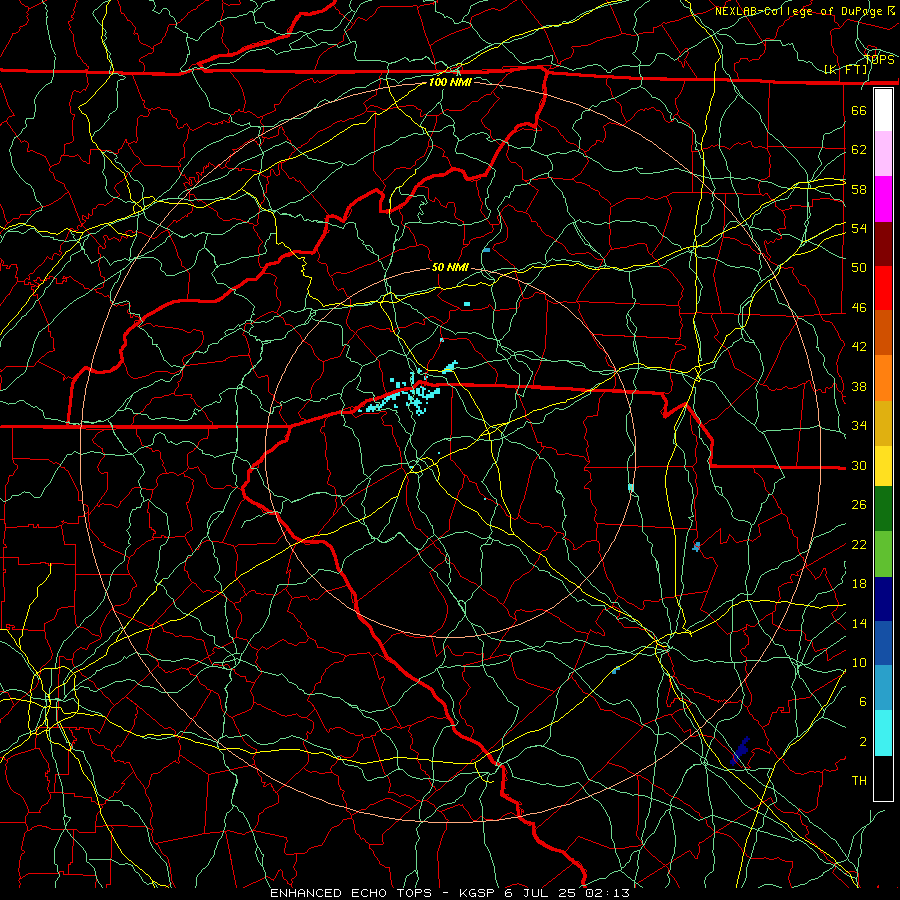Click the dark green legend swatch
900x900 pixels.
pyautogui.click(x=883, y=509)
